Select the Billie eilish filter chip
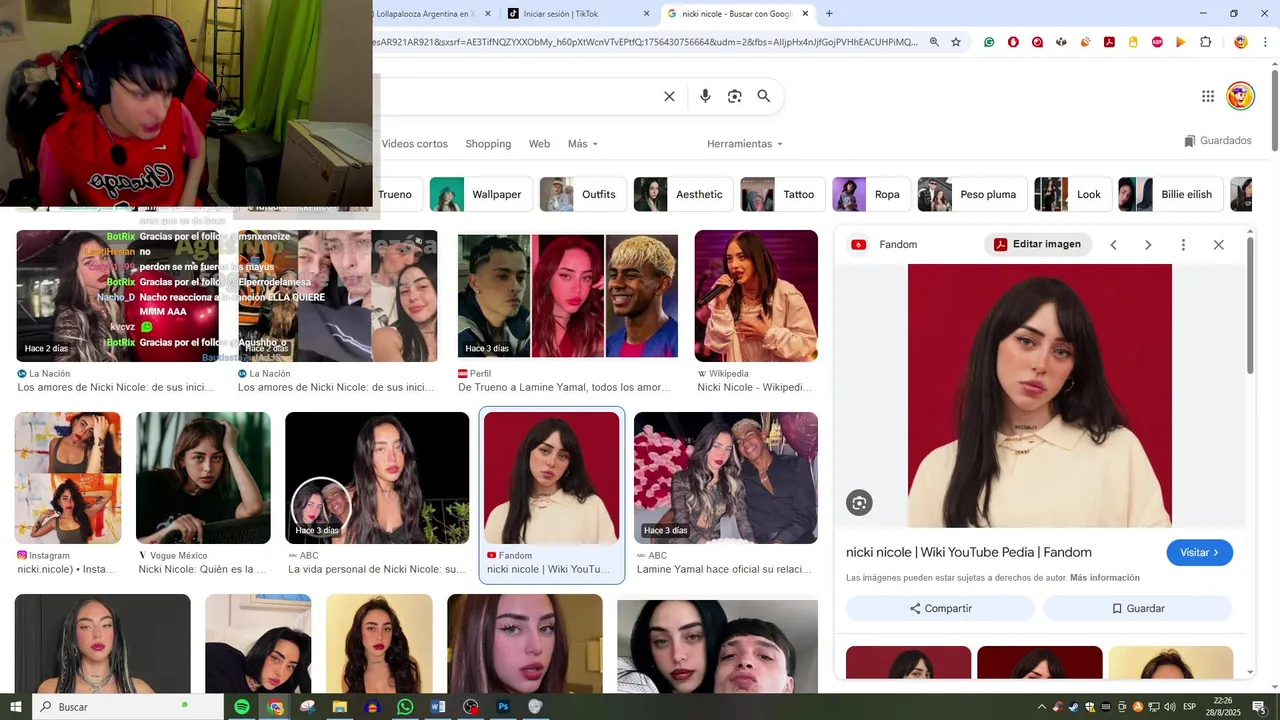Image resolution: width=1280 pixels, height=720 pixels. click(1171, 194)
